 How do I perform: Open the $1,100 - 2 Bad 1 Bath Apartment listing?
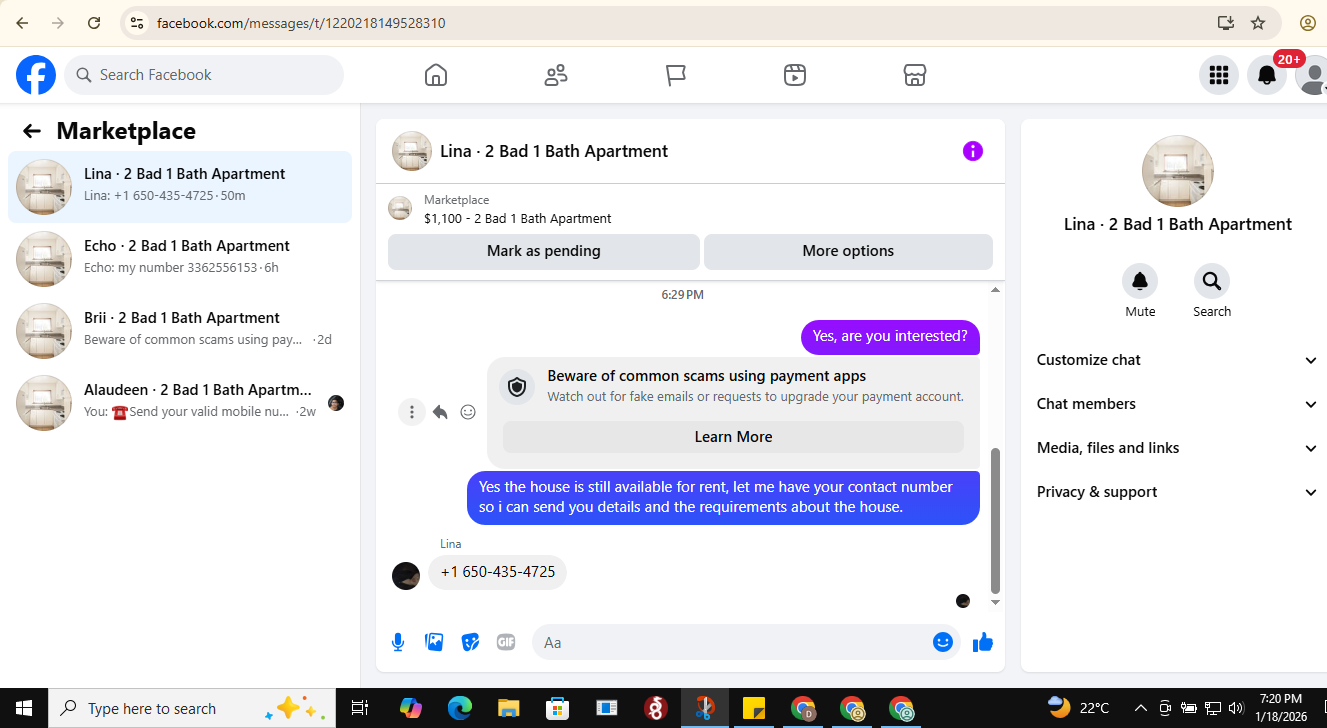517,218
